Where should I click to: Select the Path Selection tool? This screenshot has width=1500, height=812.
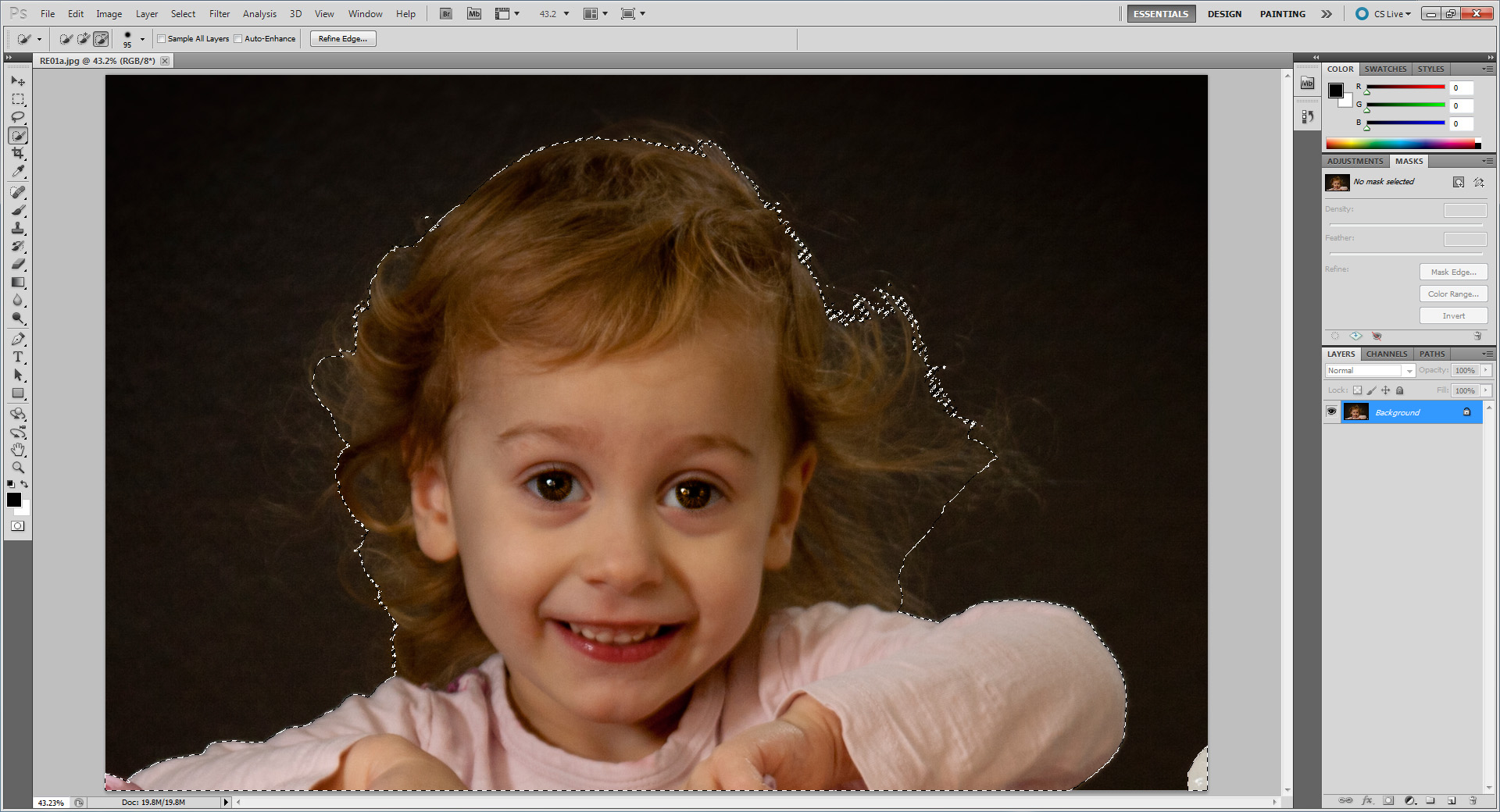[18, 375]
